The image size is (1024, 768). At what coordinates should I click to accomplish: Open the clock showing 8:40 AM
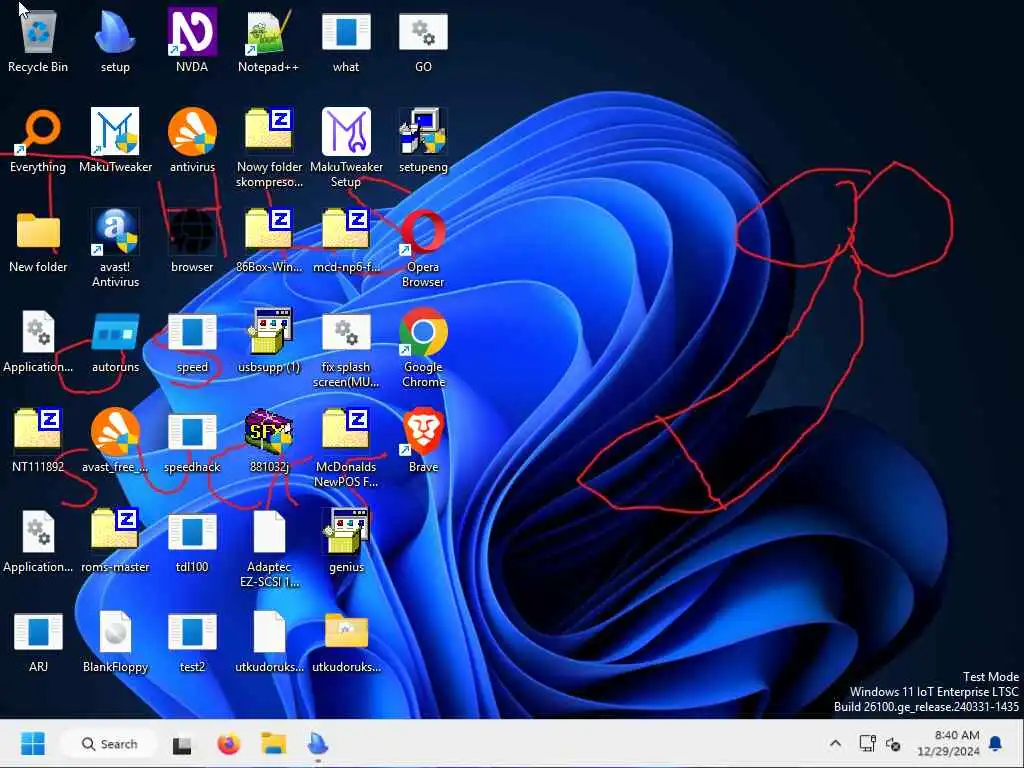point(948,744)
